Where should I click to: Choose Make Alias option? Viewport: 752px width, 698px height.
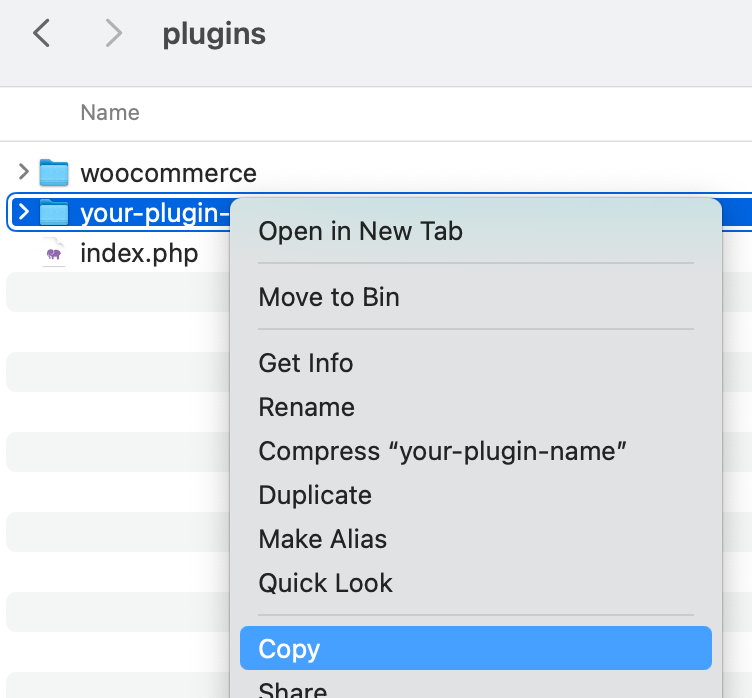(x=322, y=539)
